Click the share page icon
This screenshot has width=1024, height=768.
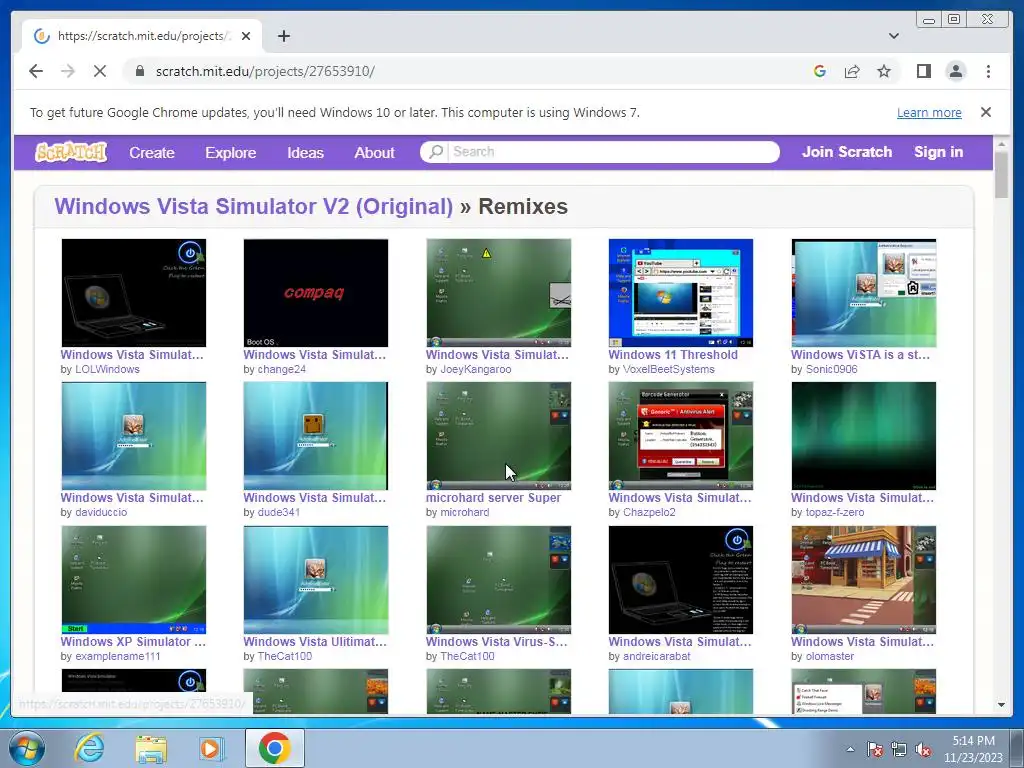(852, 71)
